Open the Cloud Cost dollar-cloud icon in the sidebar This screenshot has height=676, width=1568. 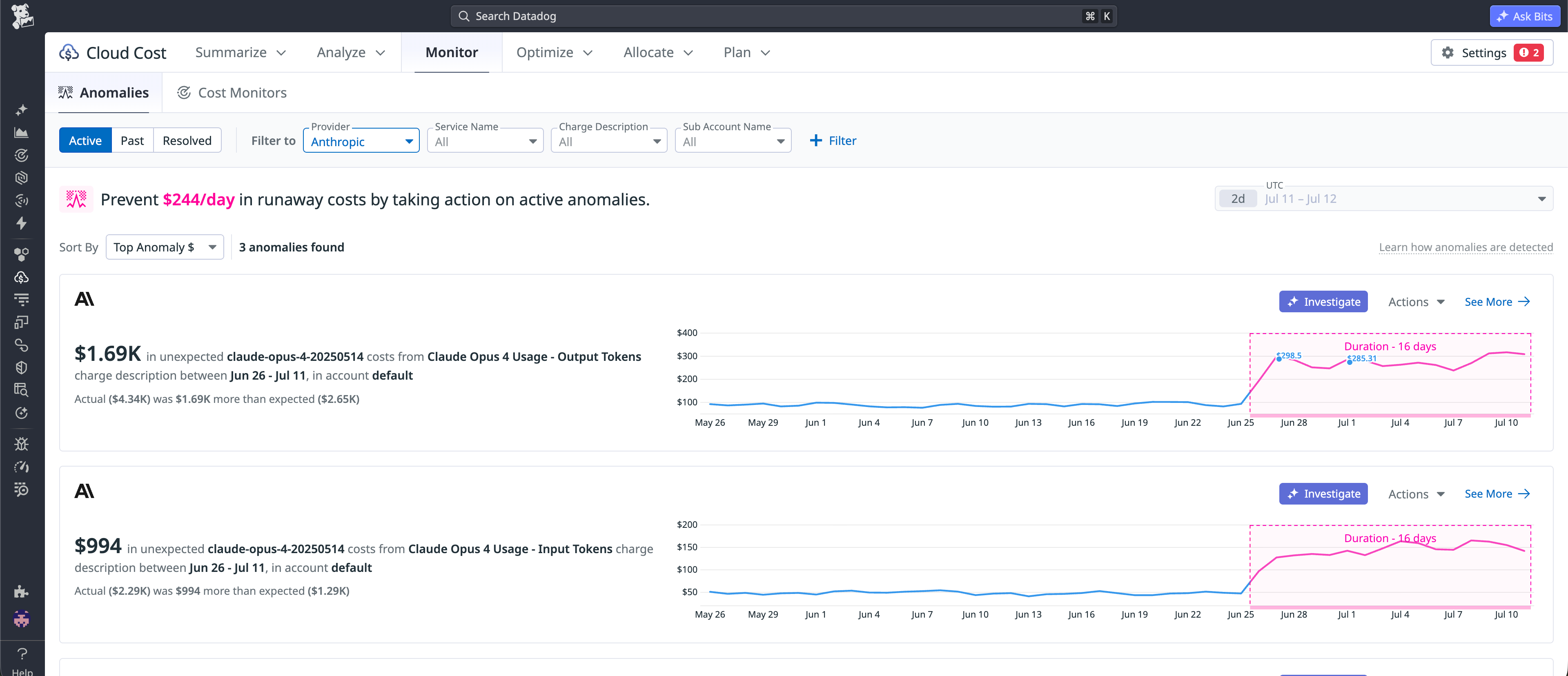coord(21,278)
